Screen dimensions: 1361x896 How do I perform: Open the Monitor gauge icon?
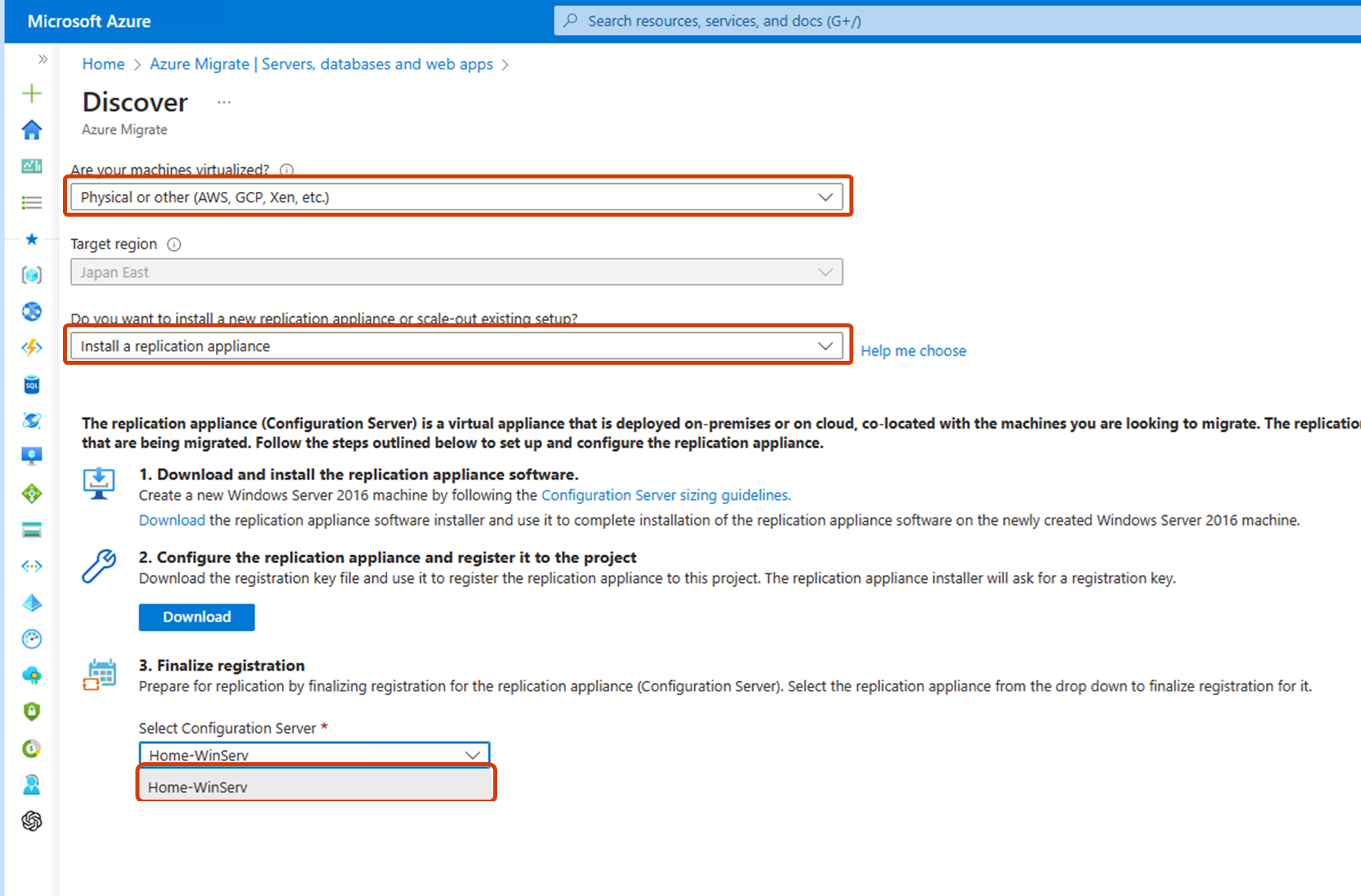click(x=31, y=639)
